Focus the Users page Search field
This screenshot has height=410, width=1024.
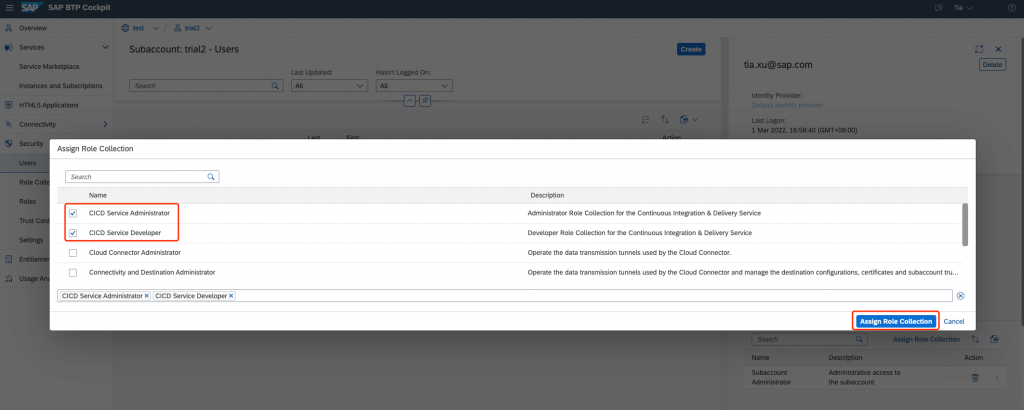coord(206,86)
